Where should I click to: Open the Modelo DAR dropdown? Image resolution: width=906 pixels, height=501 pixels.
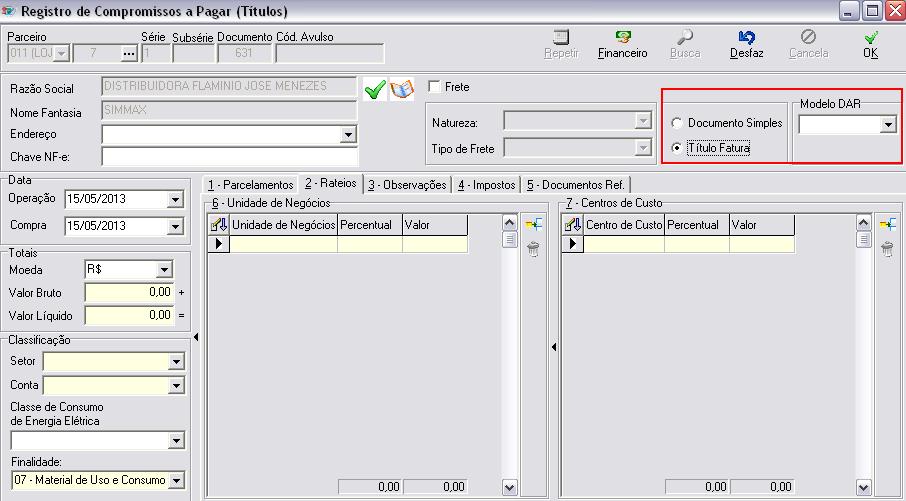click(887, 125)
